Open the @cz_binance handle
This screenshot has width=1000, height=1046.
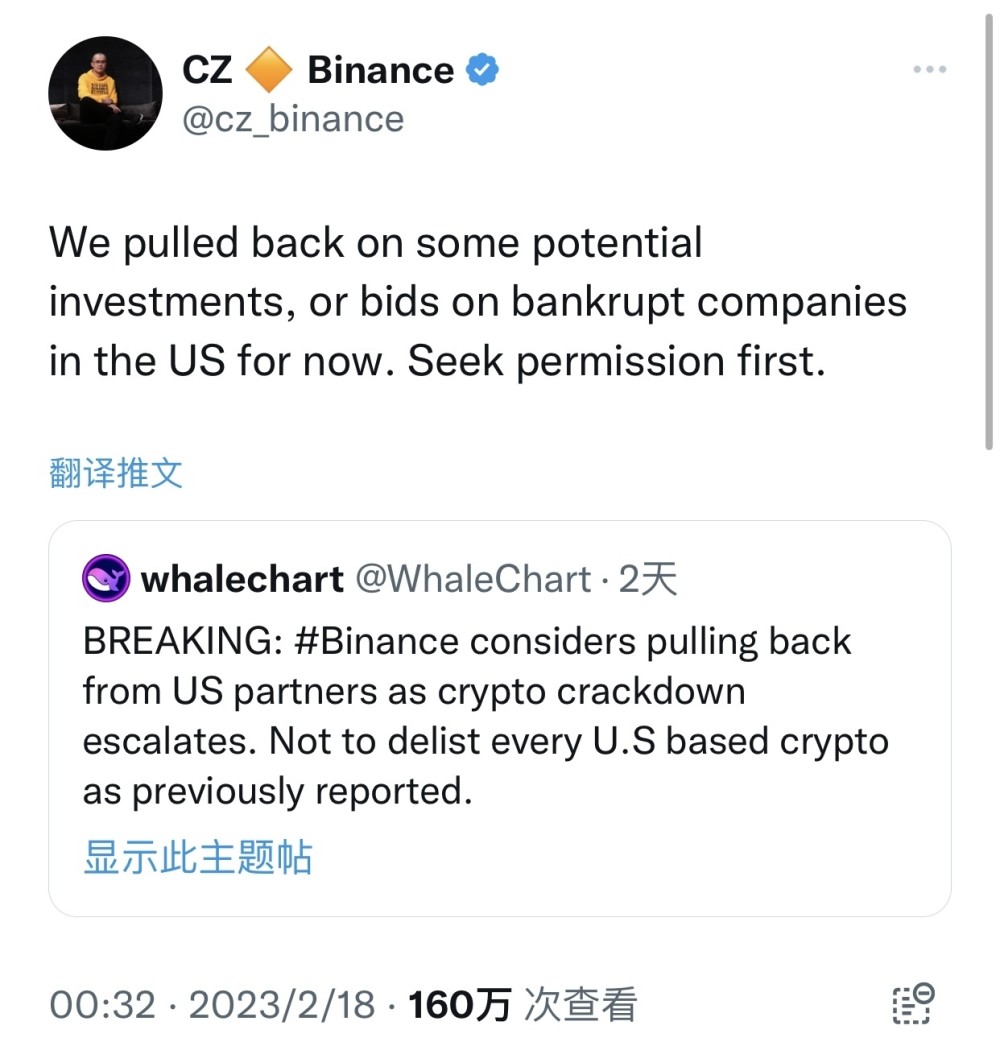(292, 118)
